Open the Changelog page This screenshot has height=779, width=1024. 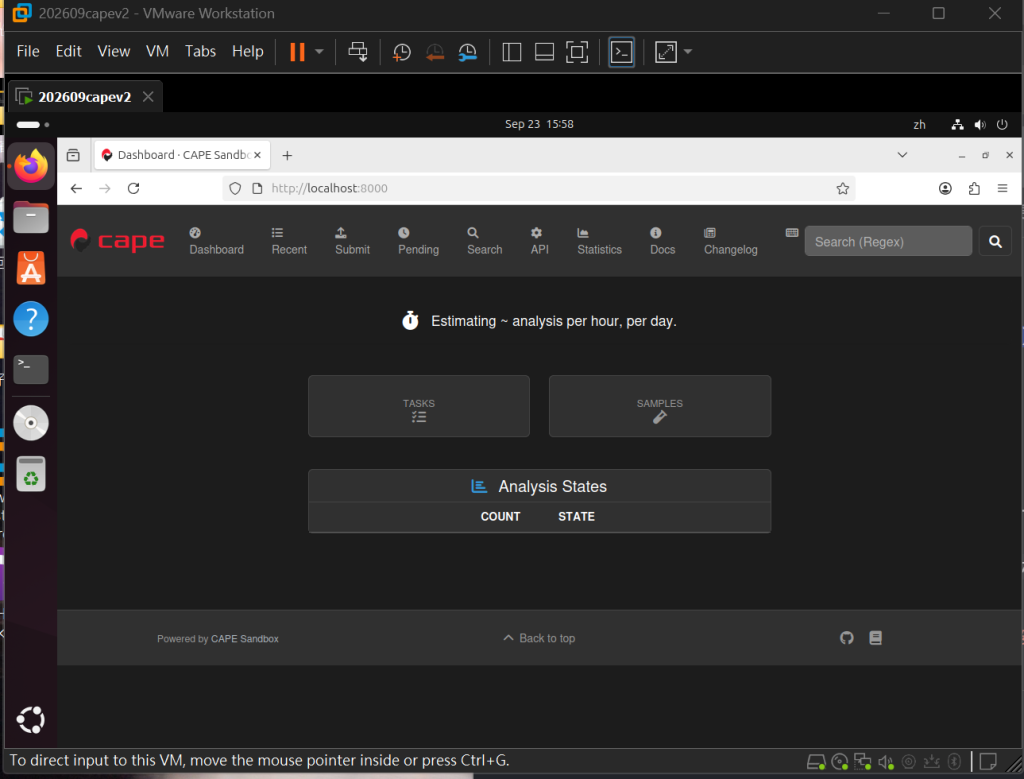coord(730,242)
